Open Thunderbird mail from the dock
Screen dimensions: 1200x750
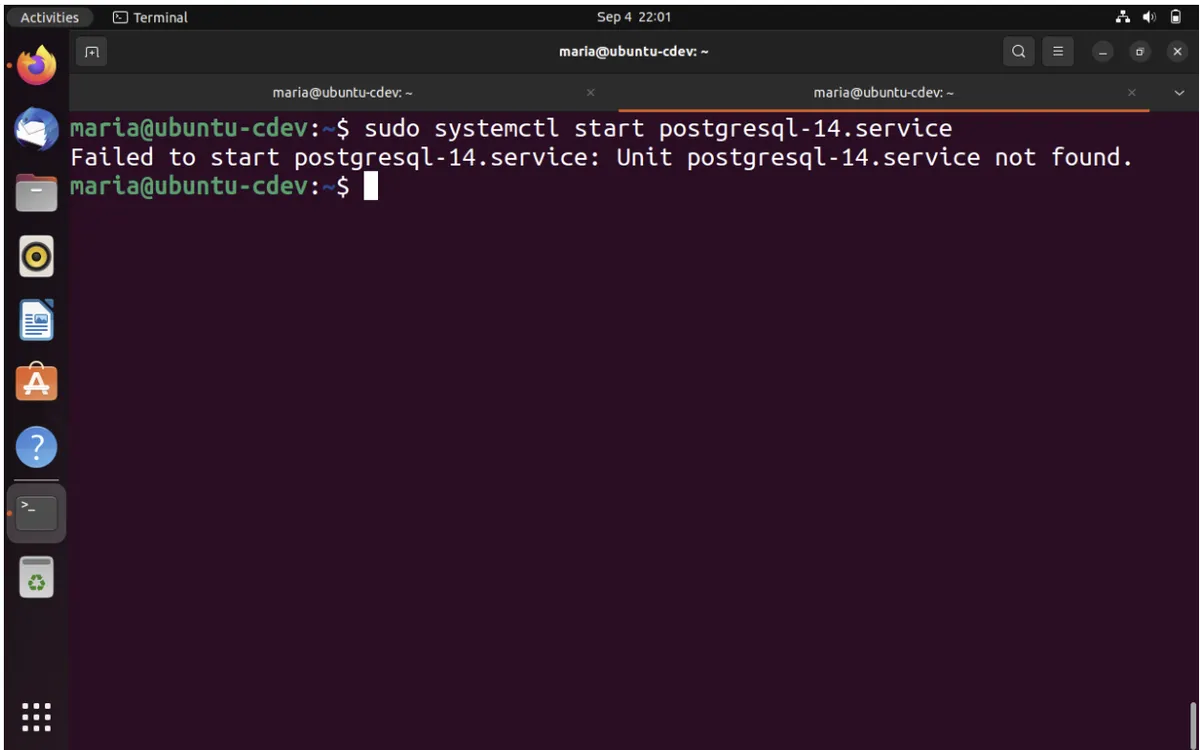pyautogui.click(x=37, y=129)
